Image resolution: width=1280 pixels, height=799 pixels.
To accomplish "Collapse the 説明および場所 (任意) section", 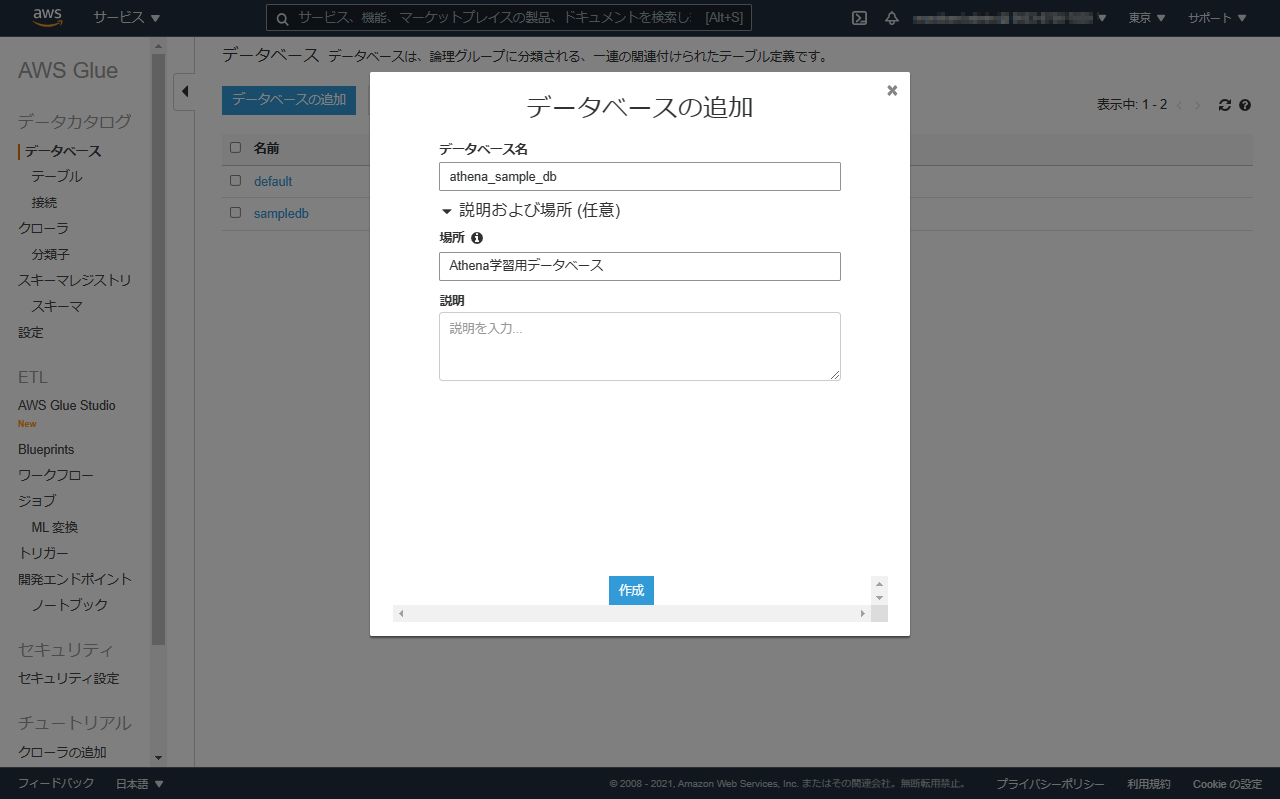I will 531,210.
